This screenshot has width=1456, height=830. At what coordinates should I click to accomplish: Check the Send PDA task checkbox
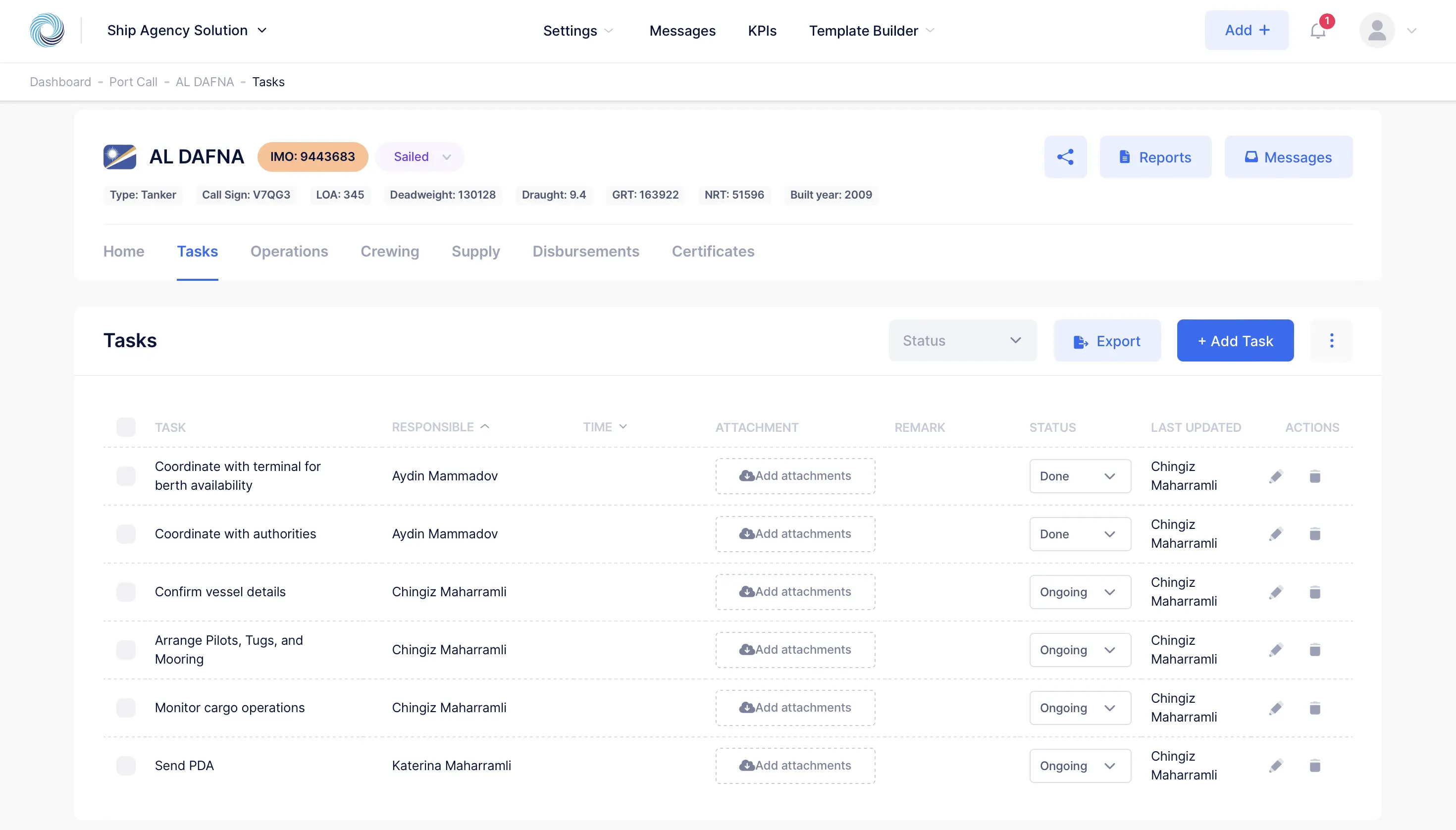pos(126,766)
